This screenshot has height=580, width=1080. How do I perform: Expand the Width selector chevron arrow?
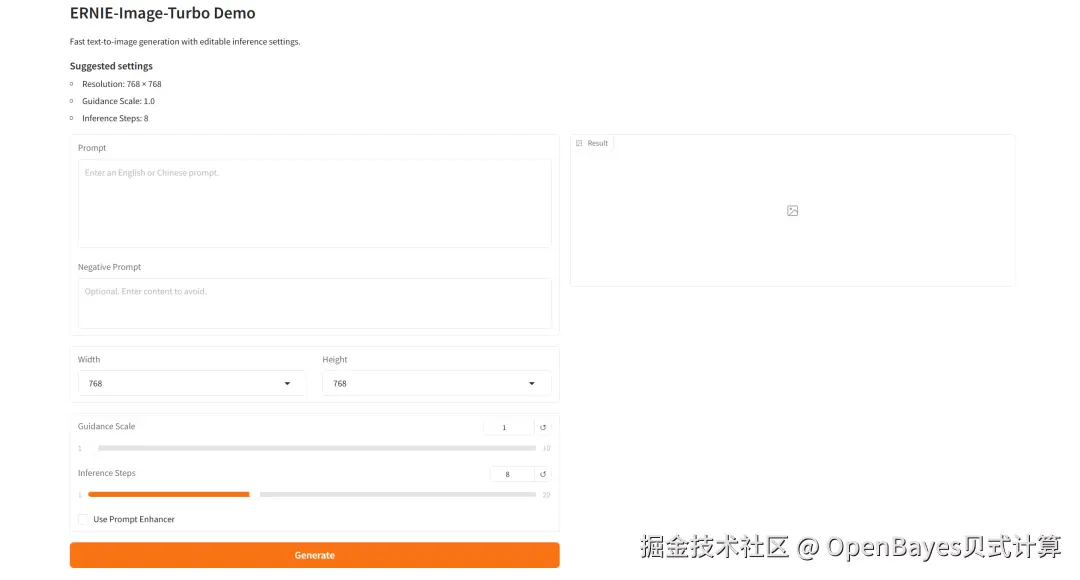click(288, 383)
